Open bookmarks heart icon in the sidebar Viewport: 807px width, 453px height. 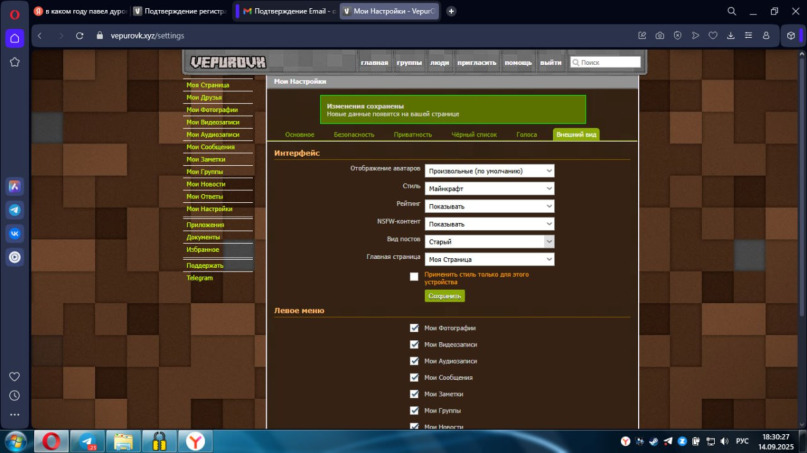point(15,377)
